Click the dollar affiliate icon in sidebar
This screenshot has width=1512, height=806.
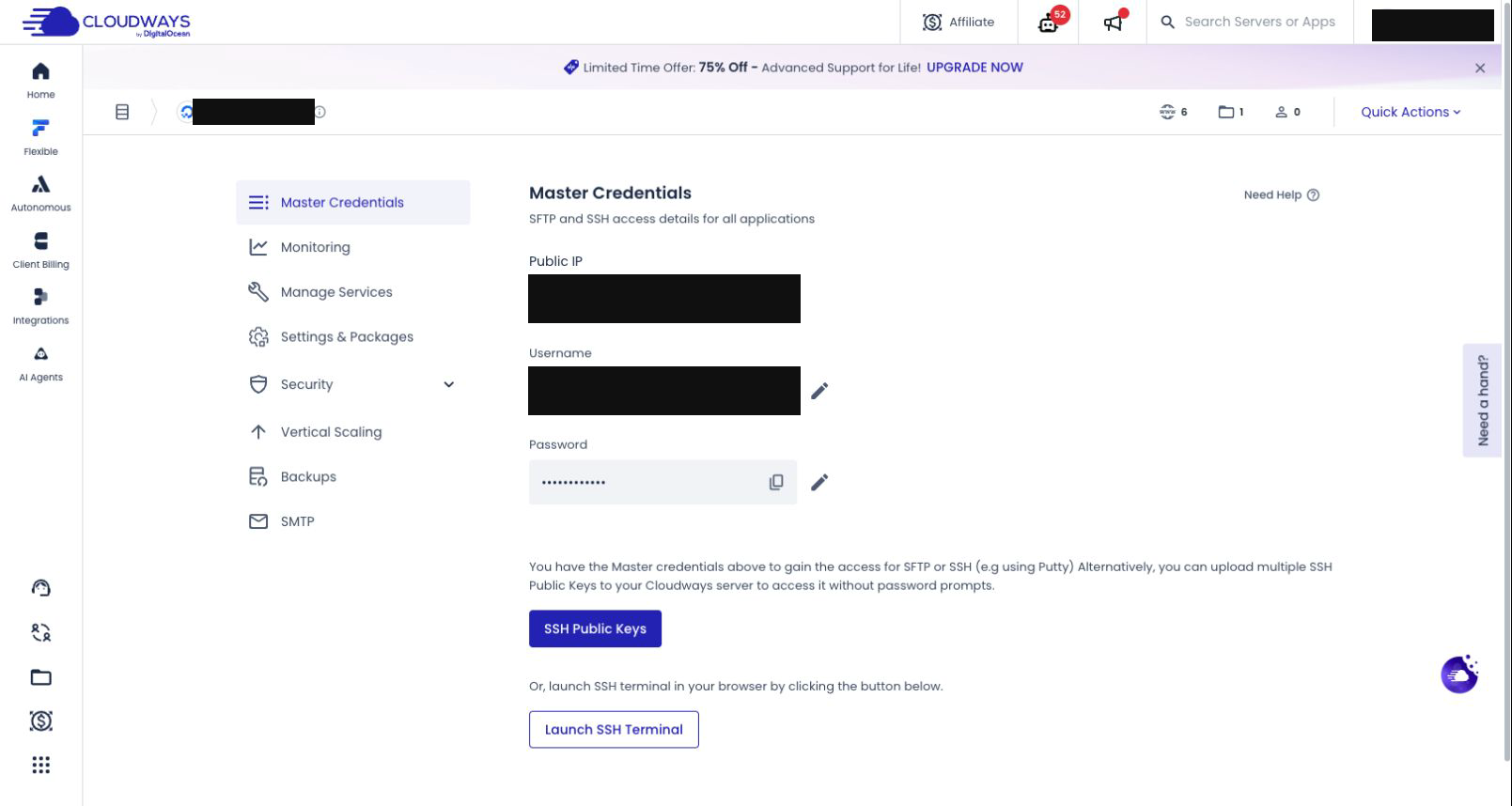(40, 721)
